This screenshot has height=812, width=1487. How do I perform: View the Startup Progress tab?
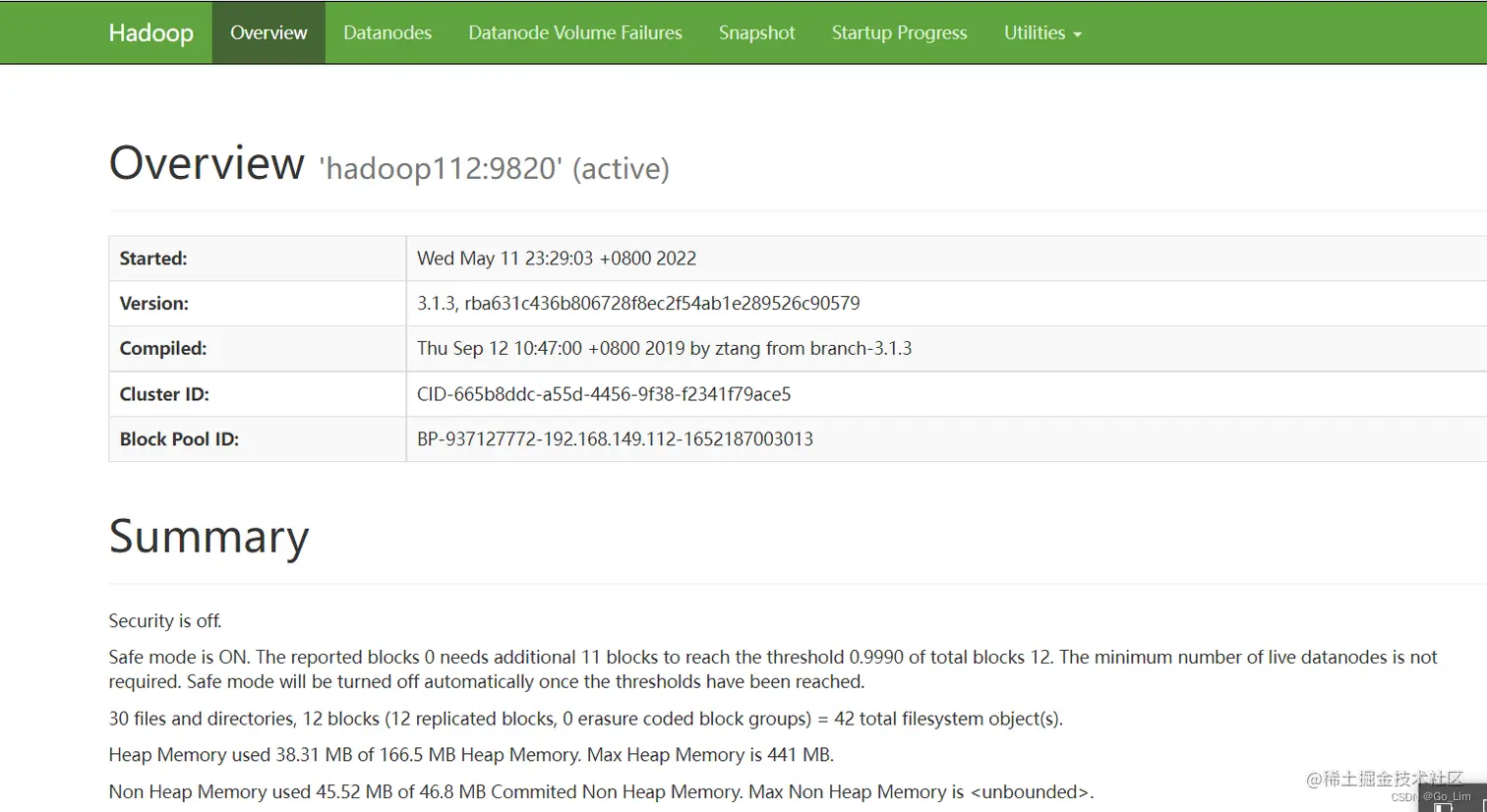899,32
